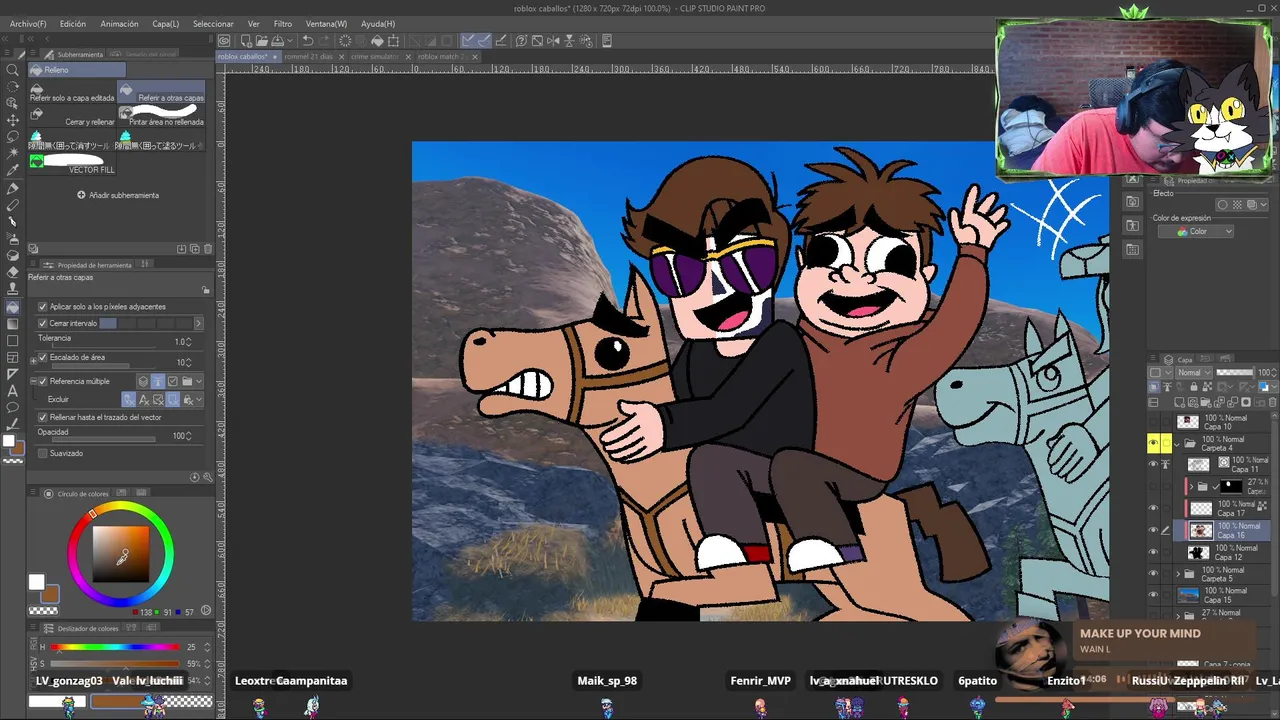1280x720 pixels.
Task: Open the Animación menu
Action: 119,23
